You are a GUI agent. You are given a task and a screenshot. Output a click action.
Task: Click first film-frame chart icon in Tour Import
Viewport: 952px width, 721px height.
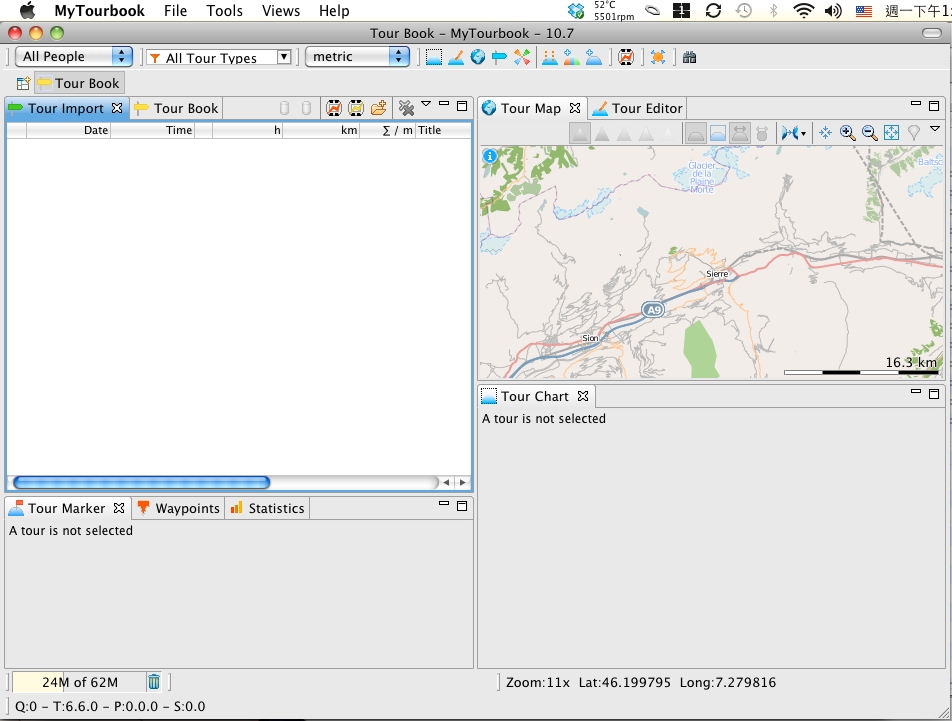coord(333,108)
